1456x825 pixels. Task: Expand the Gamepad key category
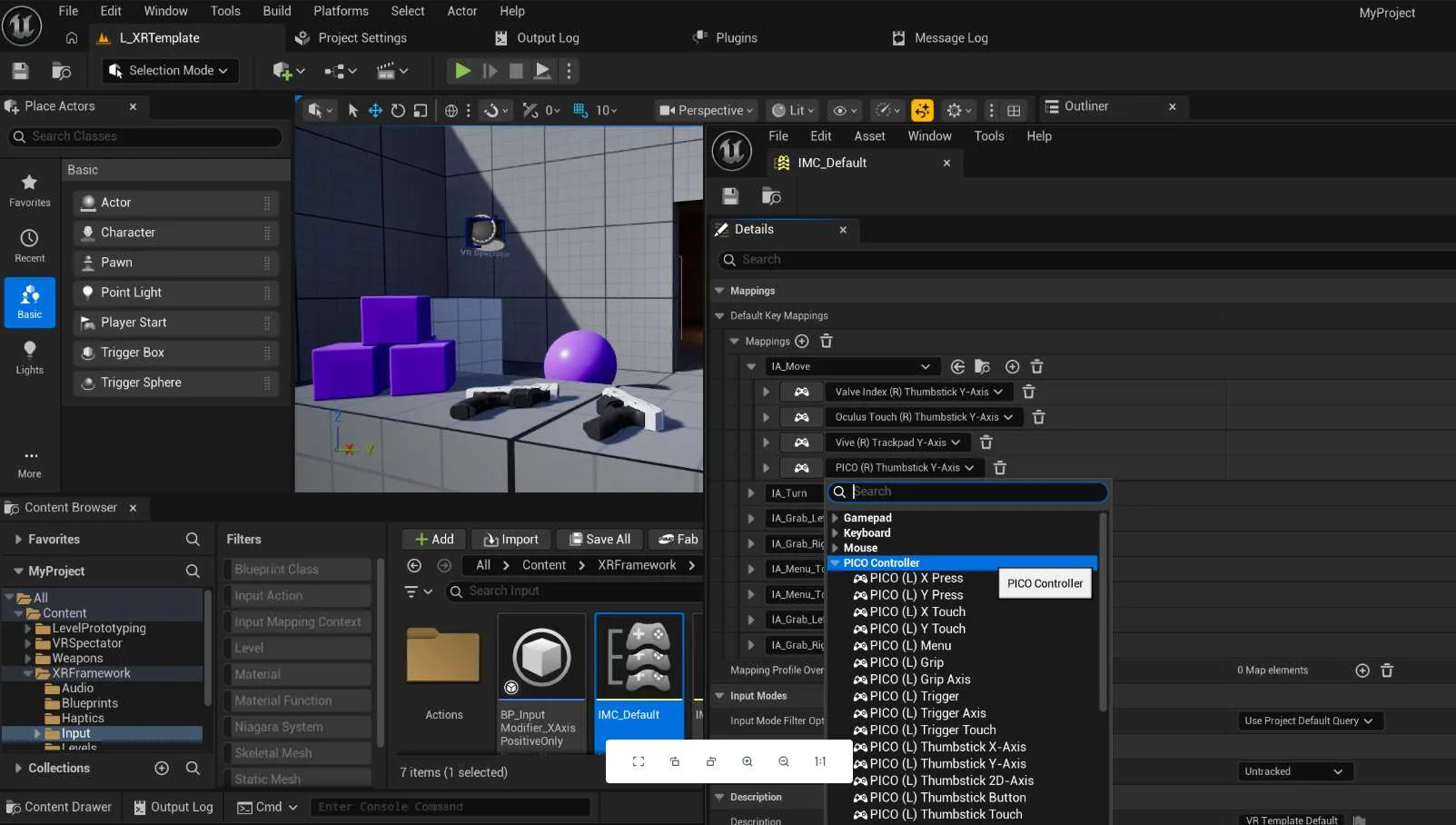[x=835, y=518]
